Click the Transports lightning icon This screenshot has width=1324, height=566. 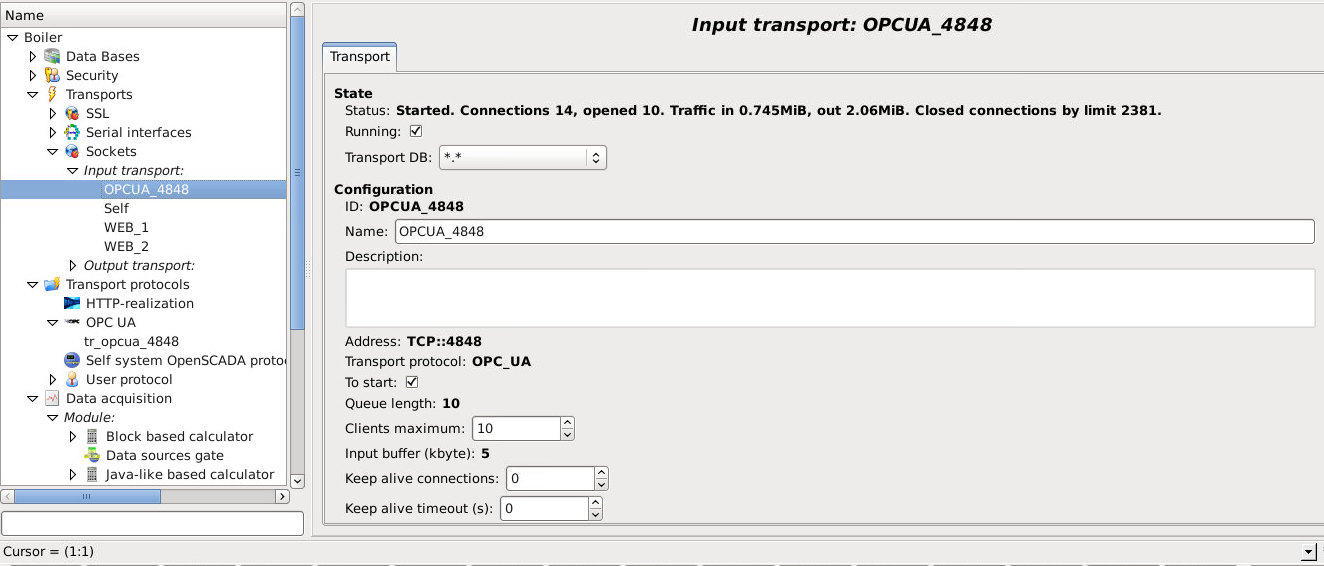click(52, 95)
